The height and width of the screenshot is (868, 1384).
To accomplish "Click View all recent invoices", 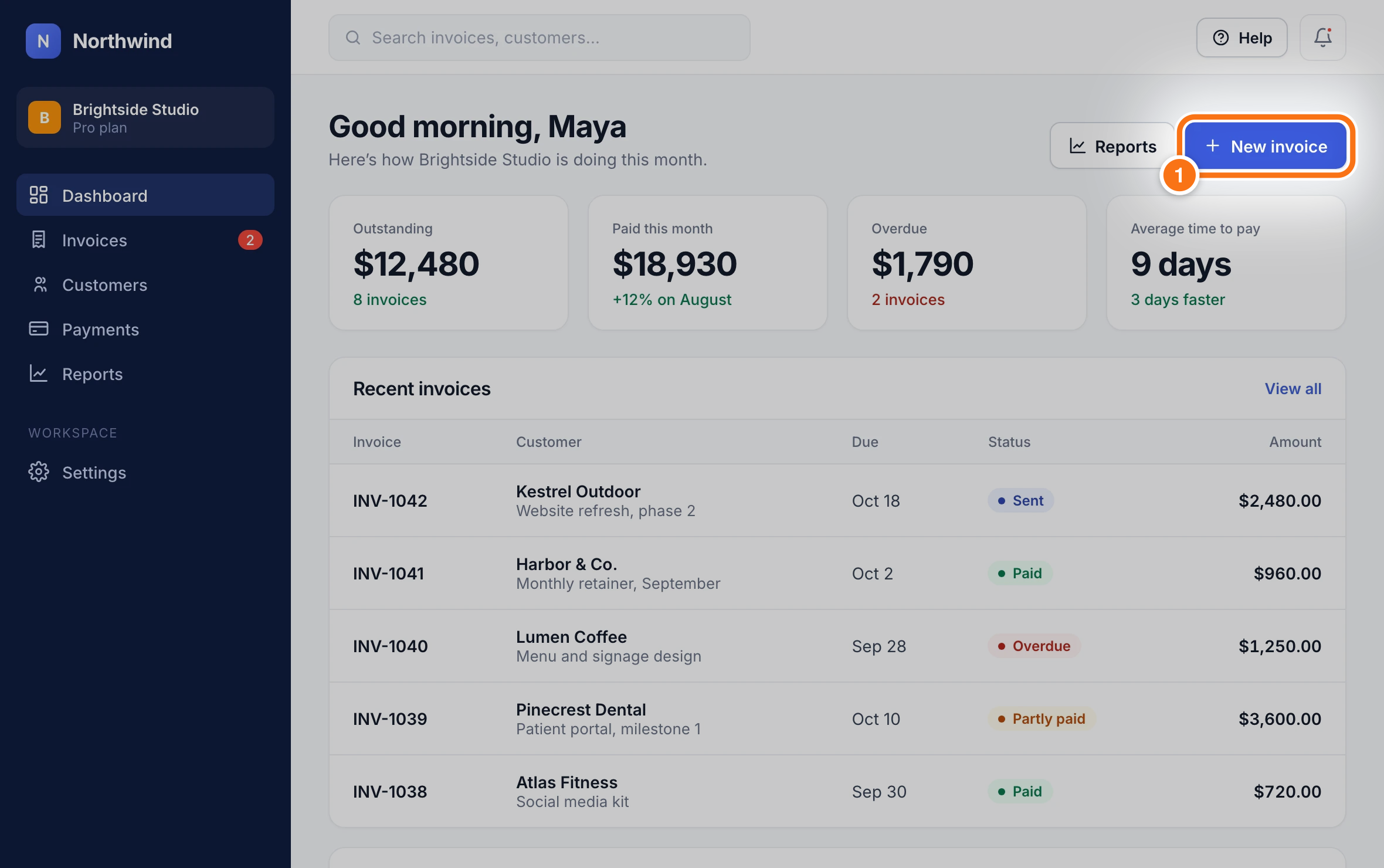I will point(1293,388).
